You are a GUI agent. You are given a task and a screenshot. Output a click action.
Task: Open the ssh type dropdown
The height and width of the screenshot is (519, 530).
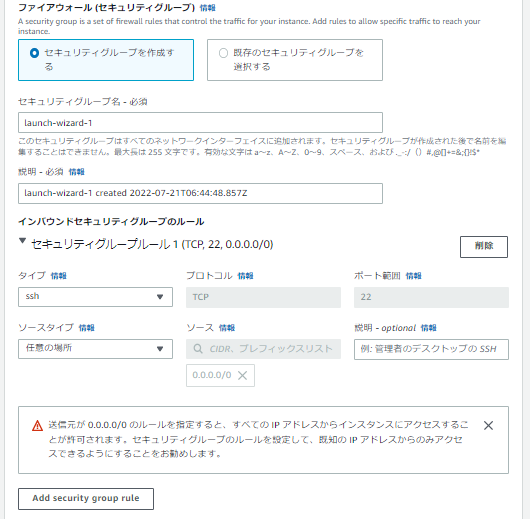[x=95, y=297]
